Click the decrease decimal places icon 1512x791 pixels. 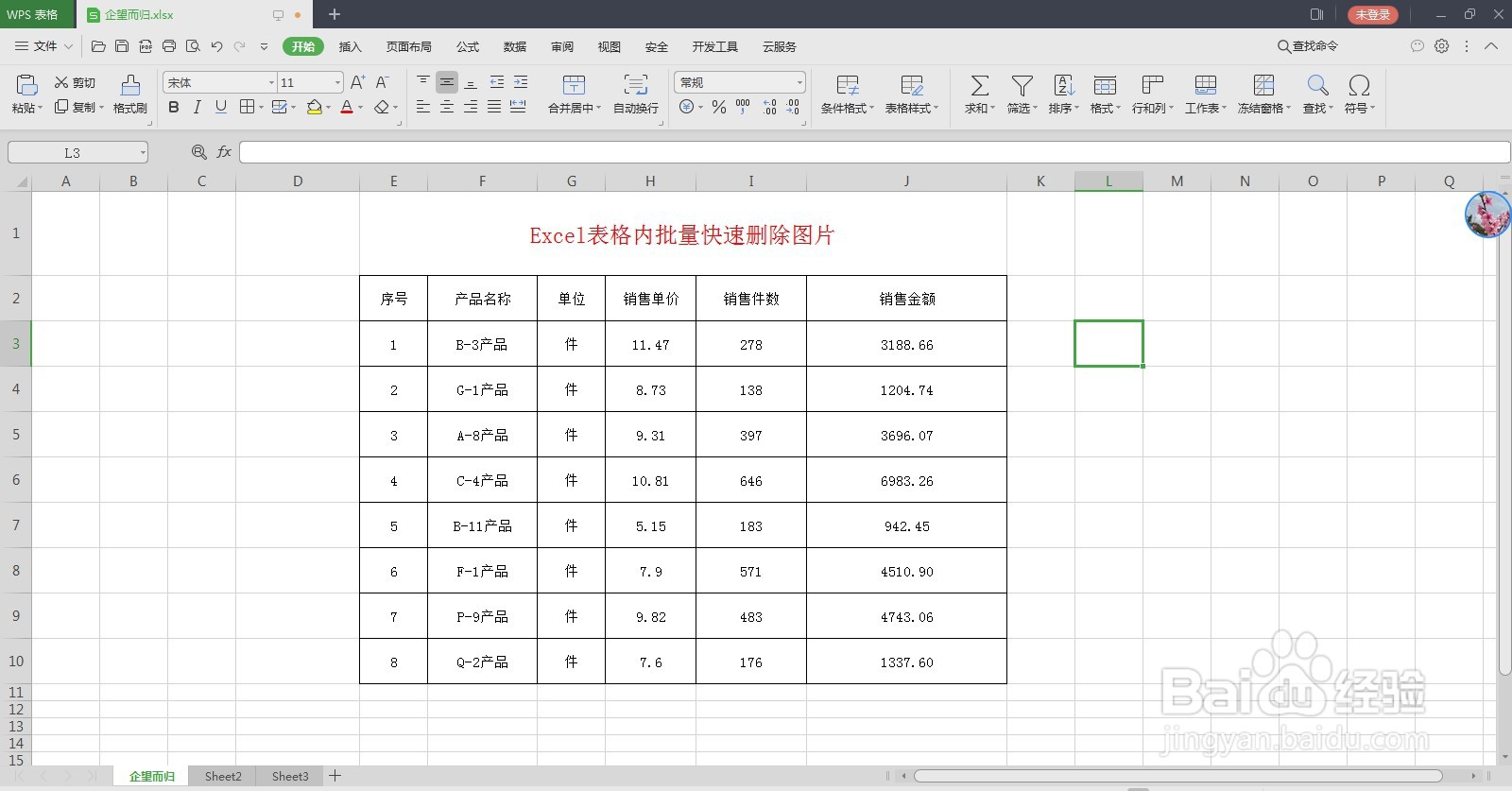pyautogui.click(x=792, y=107)
